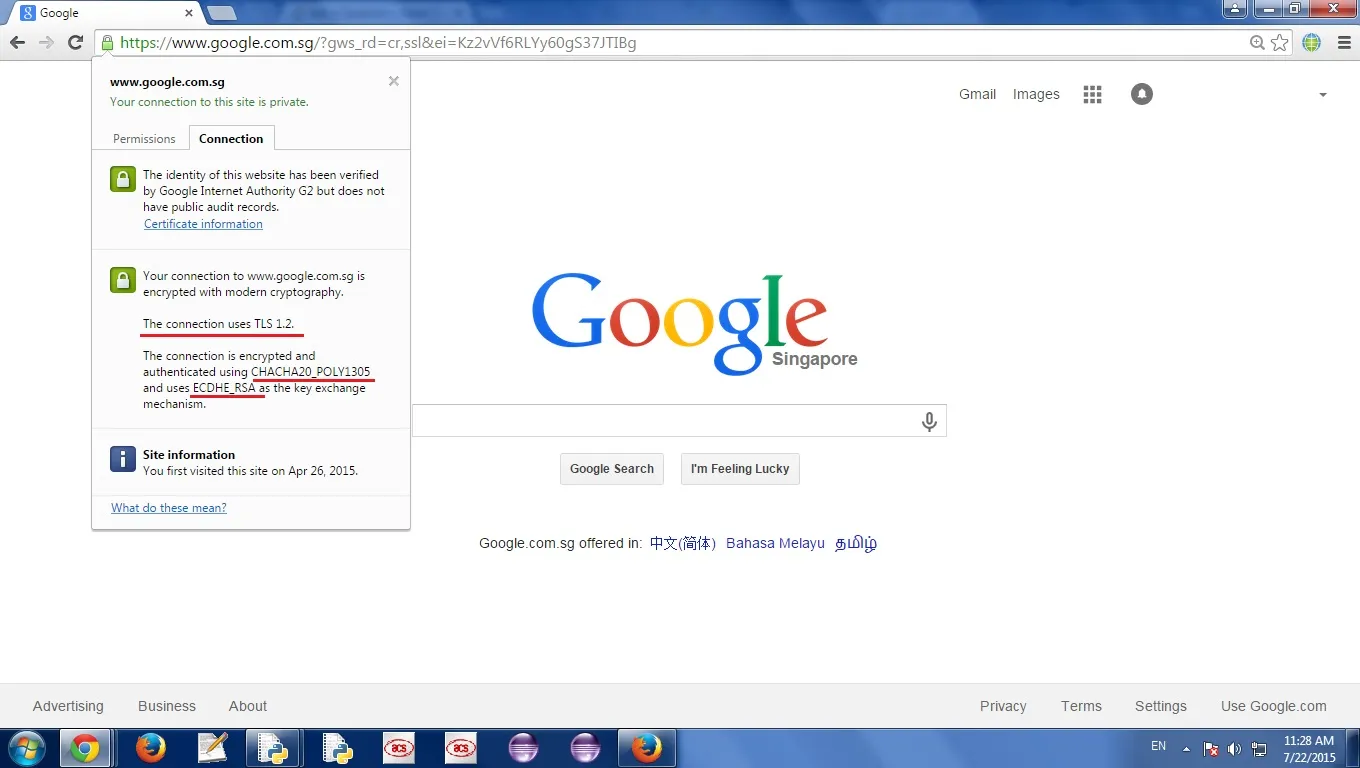This screenshot has width=1360, height=768.
Task: Bookmark this page with the star icon
Action: tap(1279, 43)
